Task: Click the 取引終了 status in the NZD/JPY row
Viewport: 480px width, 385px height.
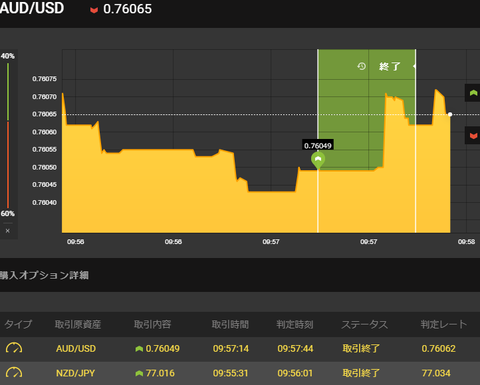Action: pos(361,373)
